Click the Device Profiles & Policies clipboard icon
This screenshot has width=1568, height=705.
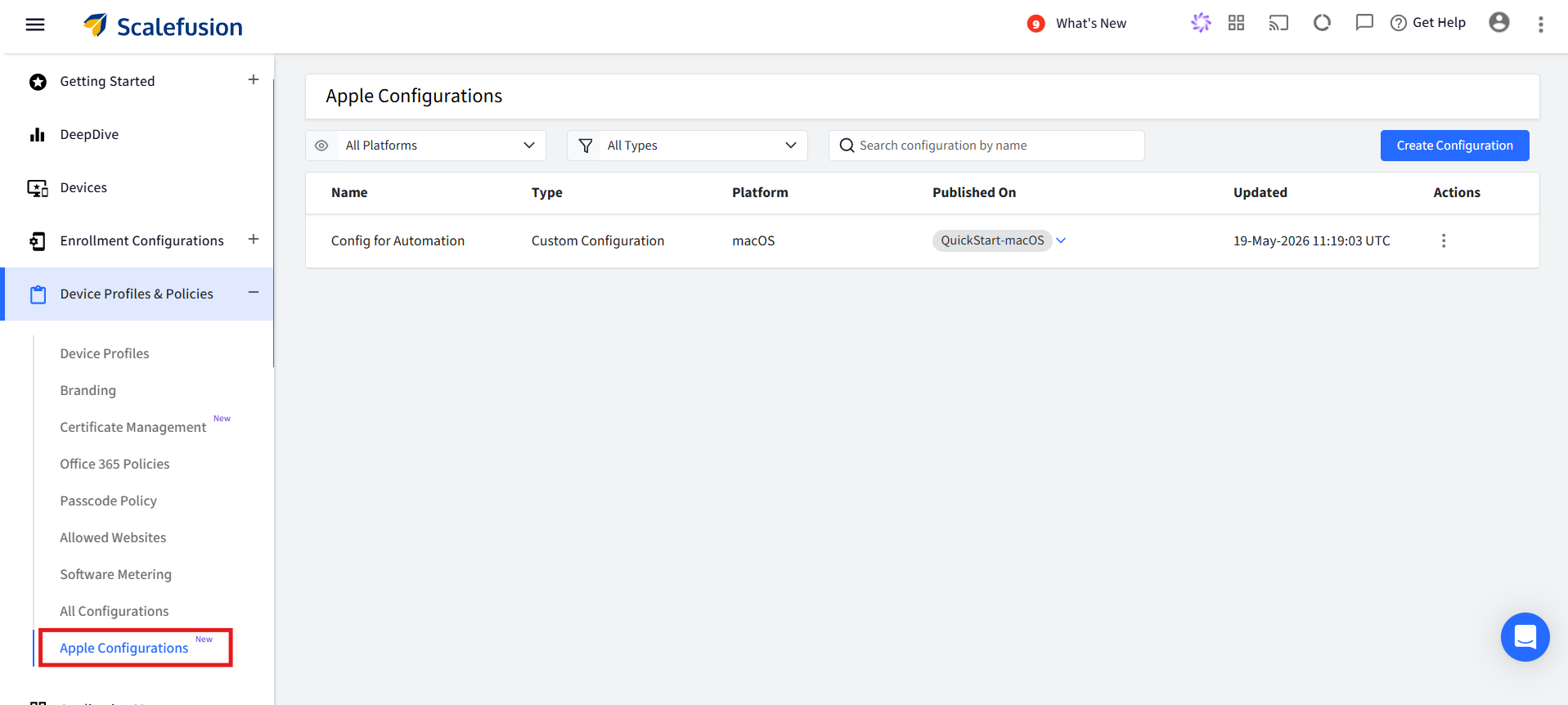(x=38, y=294)
